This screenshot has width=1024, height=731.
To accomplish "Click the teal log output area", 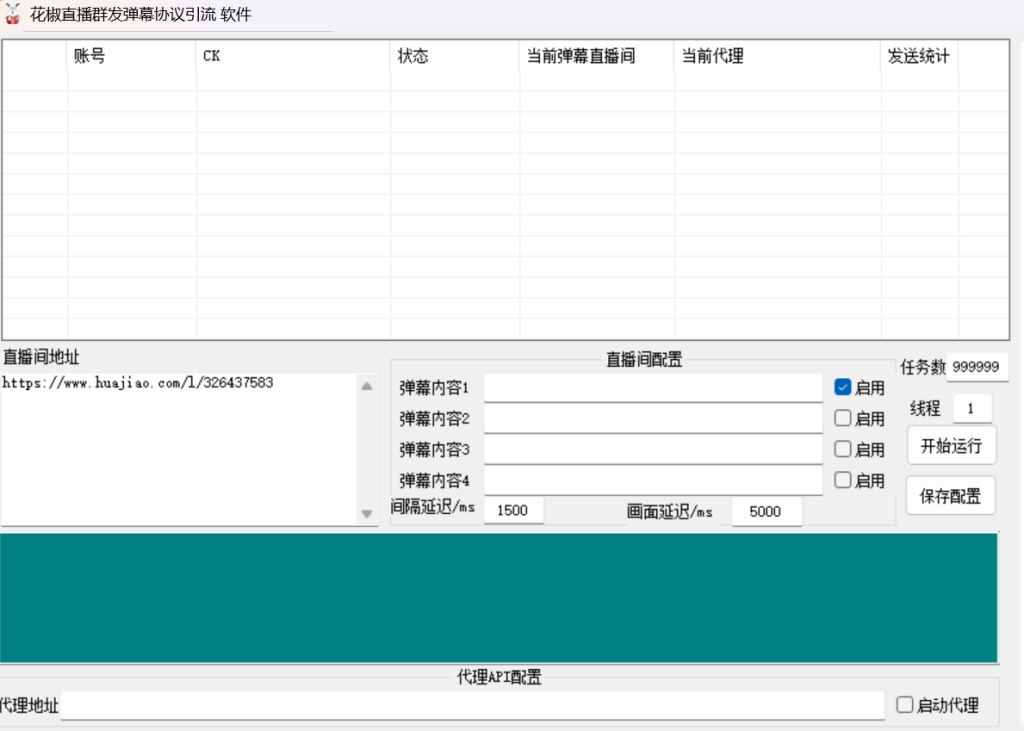I will point(498,598).
